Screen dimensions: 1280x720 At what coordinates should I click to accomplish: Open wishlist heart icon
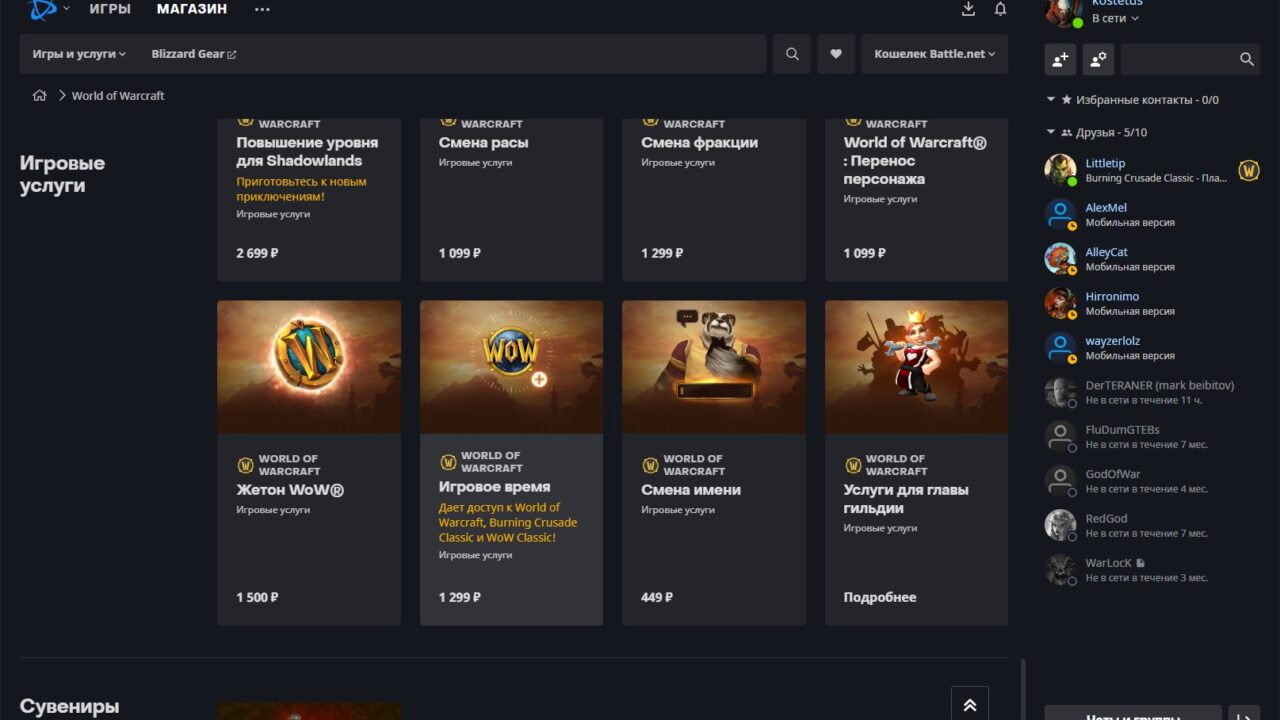(836, 54)
